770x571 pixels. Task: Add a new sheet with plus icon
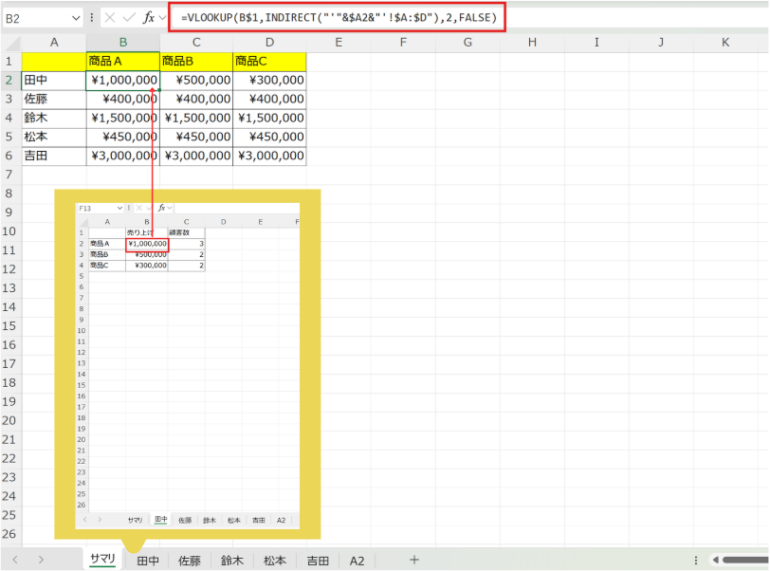[414, 560]
